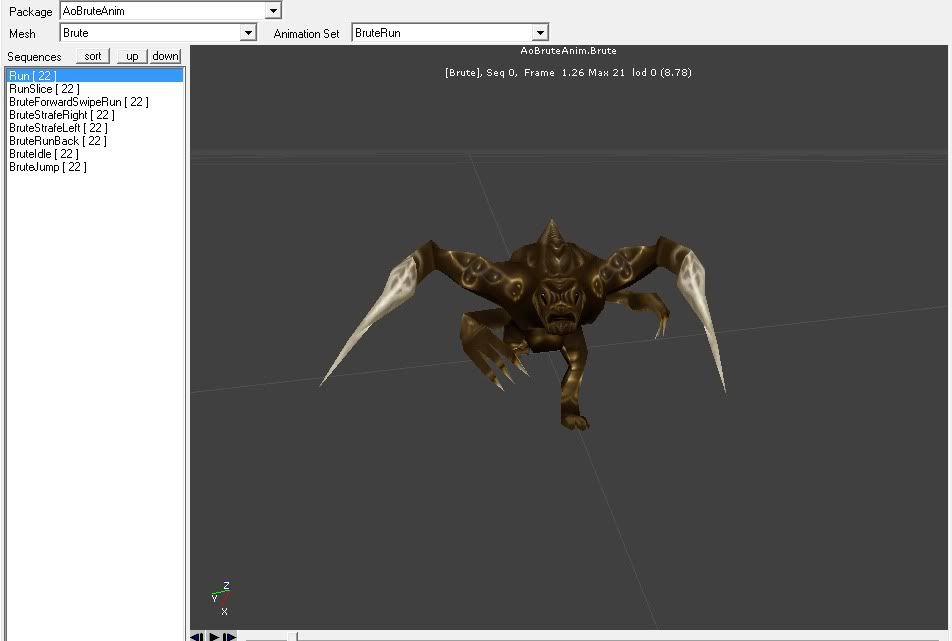The image size is (952, 641).
Task: Click the animation frame slider handle
Action: (292, 636)
